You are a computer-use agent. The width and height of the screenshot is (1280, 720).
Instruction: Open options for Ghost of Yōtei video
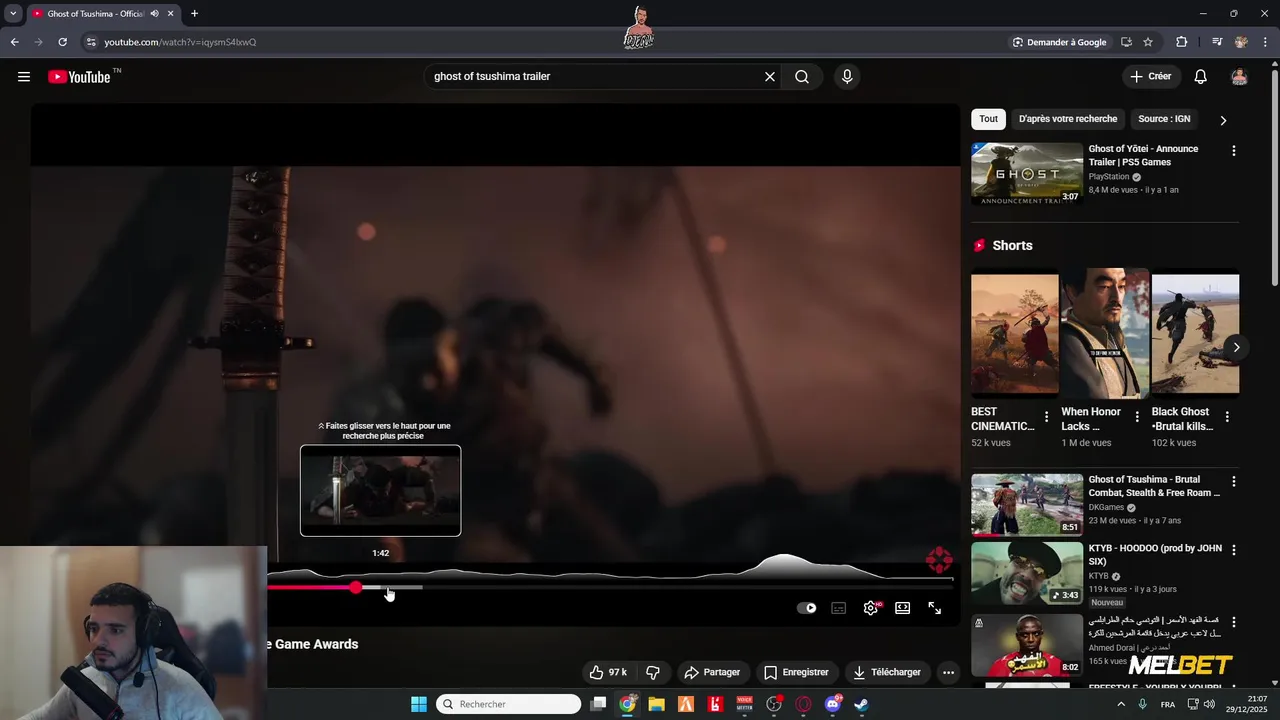[1233, 151]
